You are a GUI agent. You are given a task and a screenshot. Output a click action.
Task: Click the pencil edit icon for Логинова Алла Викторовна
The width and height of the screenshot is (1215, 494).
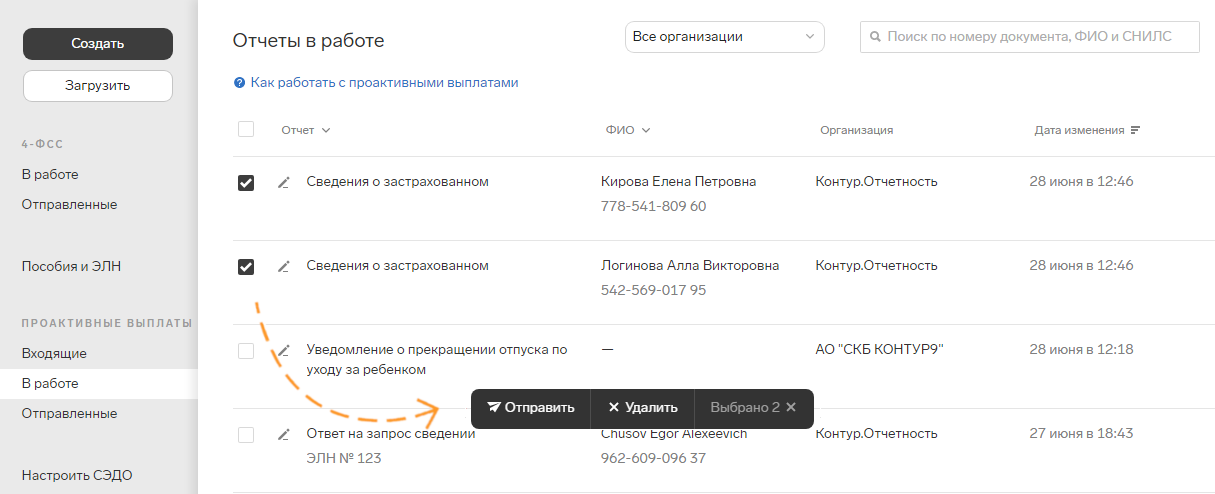point(283,266)
